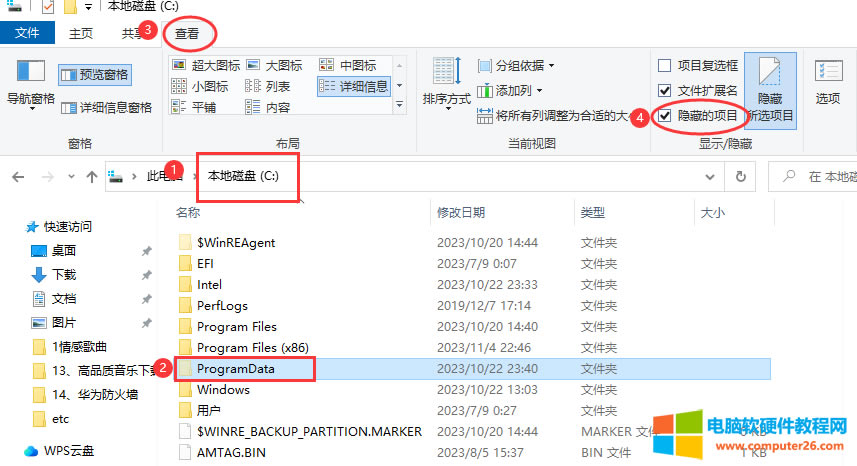The height and width of the screenshot is (466, 857).
Task: Open the 文件 File menu tab
Action: [x=27, y=33]
